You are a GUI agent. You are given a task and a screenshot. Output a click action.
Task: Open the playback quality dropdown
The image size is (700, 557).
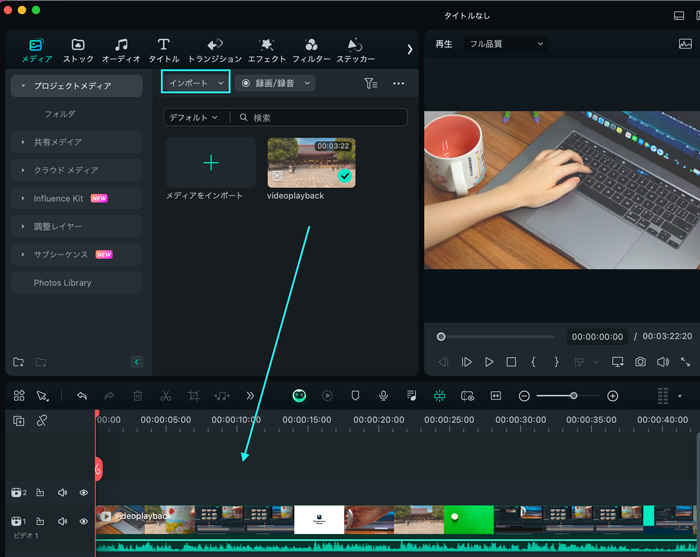(x=506, y=44)
